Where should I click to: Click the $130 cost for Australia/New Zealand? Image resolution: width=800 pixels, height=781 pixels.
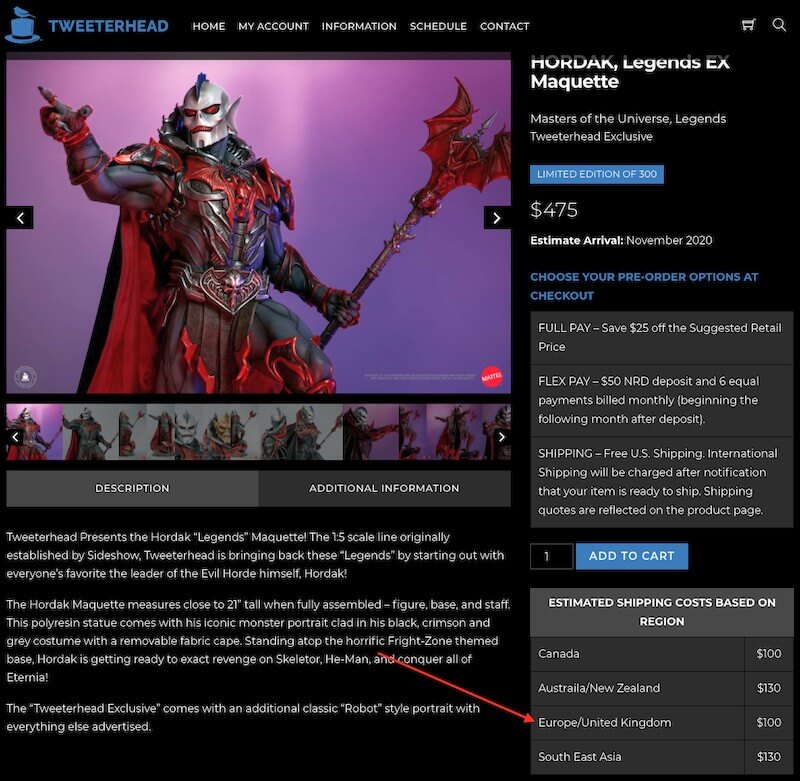click(769, 688)
